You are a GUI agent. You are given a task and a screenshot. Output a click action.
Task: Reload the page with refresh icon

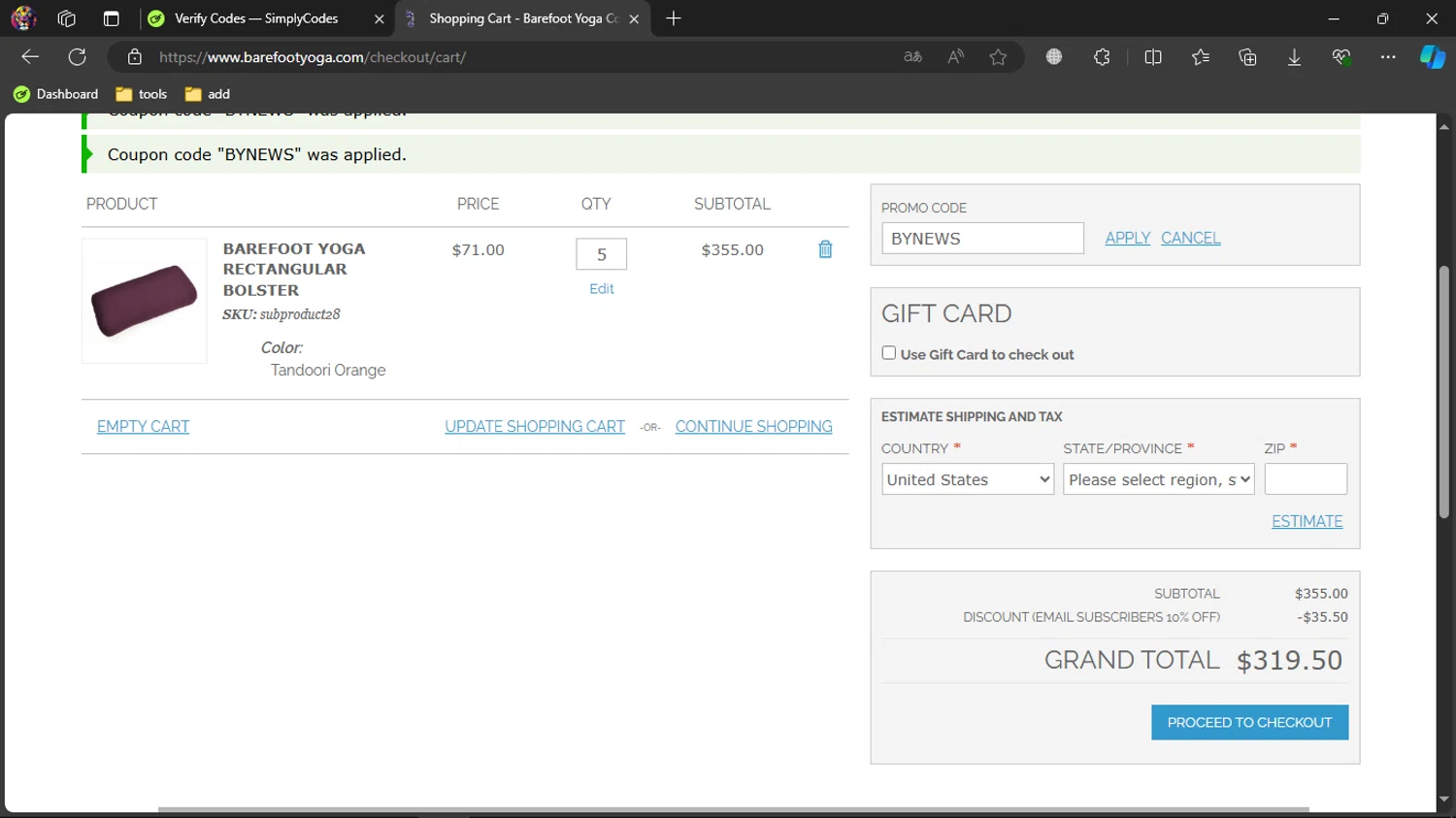pyautogui.click(x=78, y=57)
